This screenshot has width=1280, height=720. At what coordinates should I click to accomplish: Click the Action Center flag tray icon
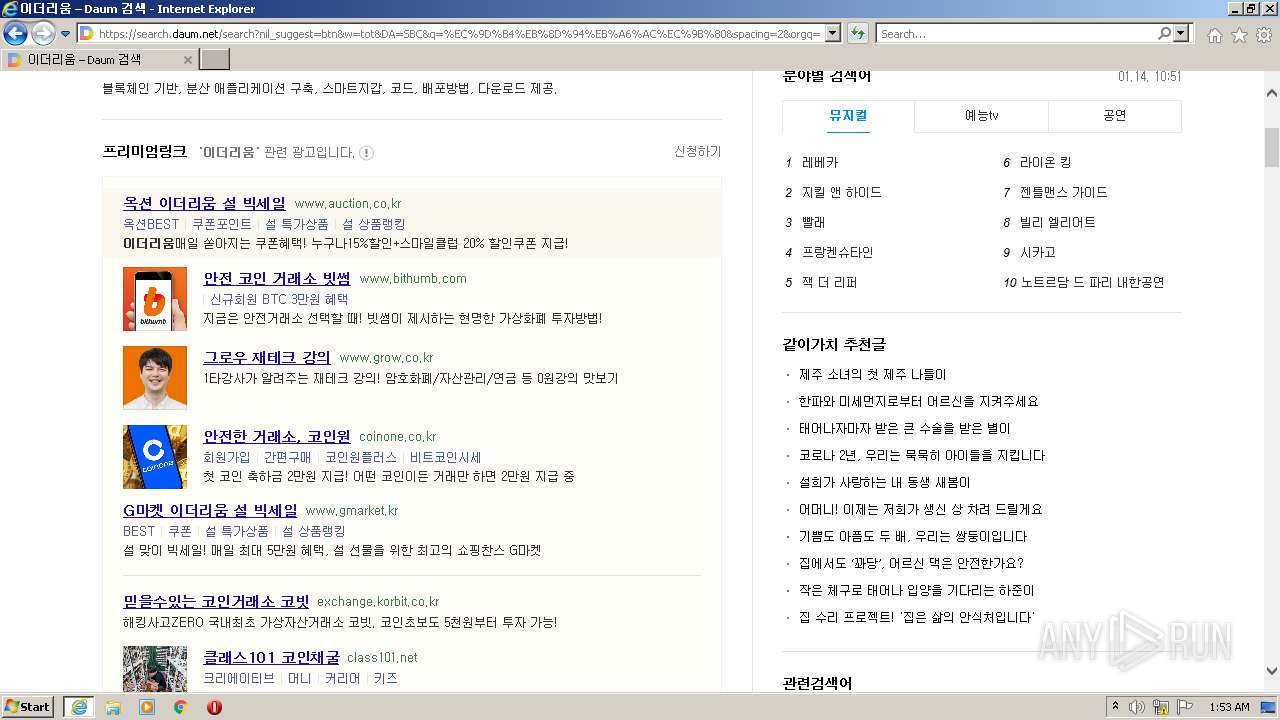[x=1185, y=707]
